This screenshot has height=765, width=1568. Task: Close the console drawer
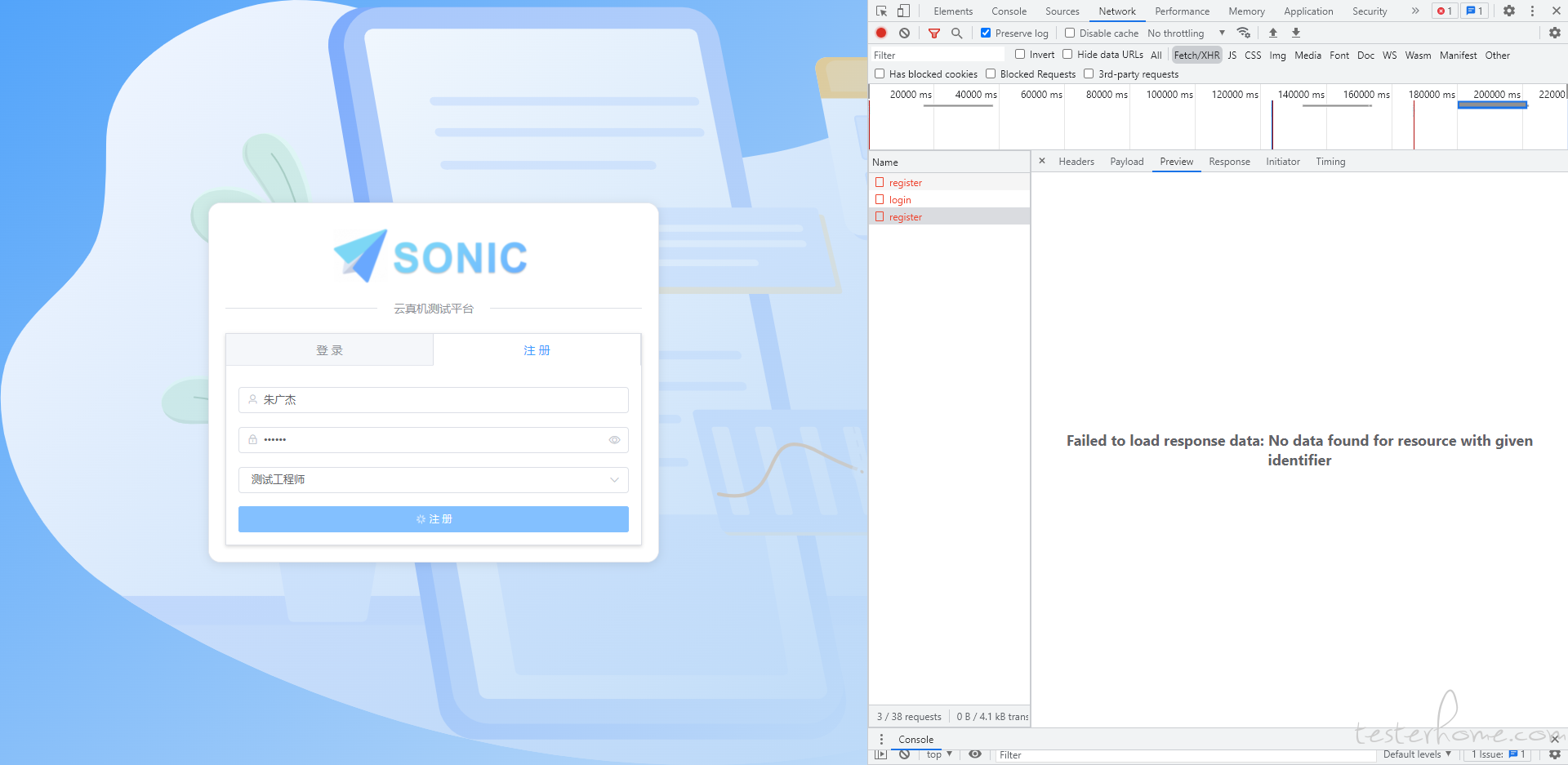1555,739
